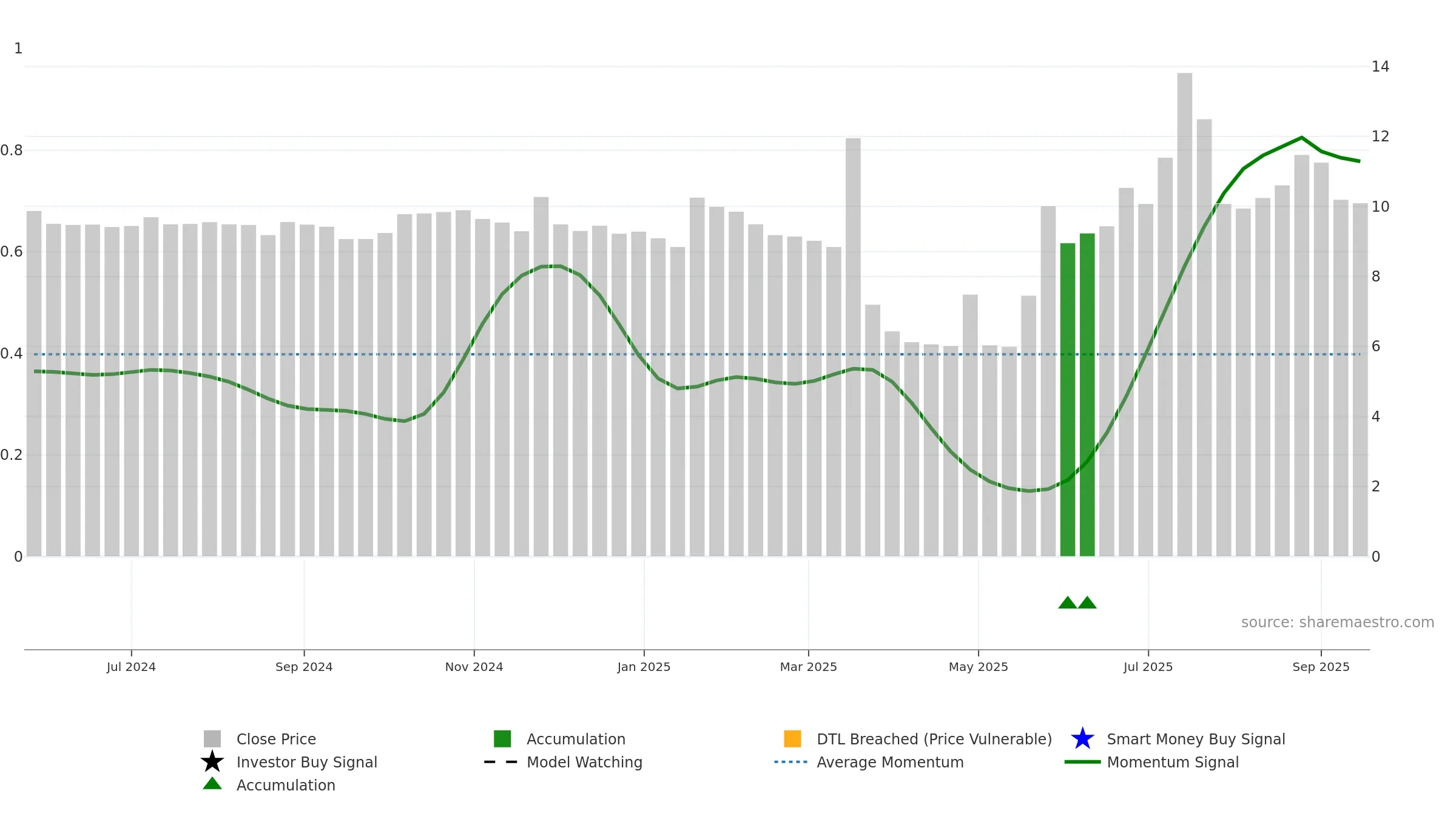This screenshot has width=1456, height=819.
Task: Click the tallest gray price bar
Action: point(1185,314)
